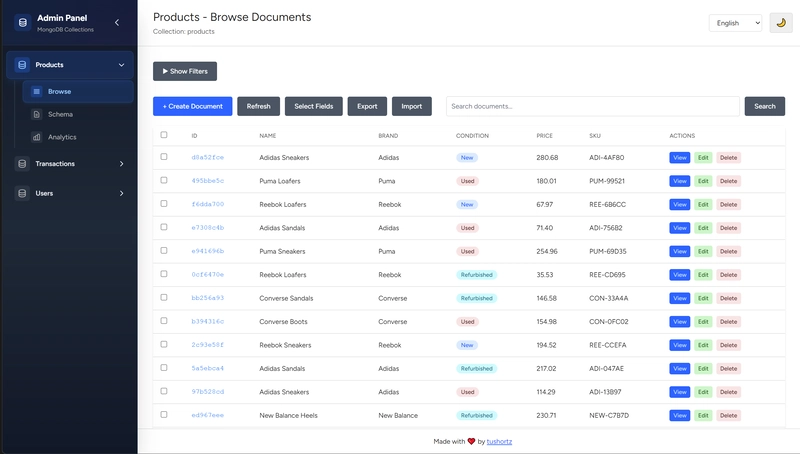Viewport: 800px width, 454px height.
Task: Click the Users database icon in sidebar
Action: pyautogui.click(x=22, y=193)
